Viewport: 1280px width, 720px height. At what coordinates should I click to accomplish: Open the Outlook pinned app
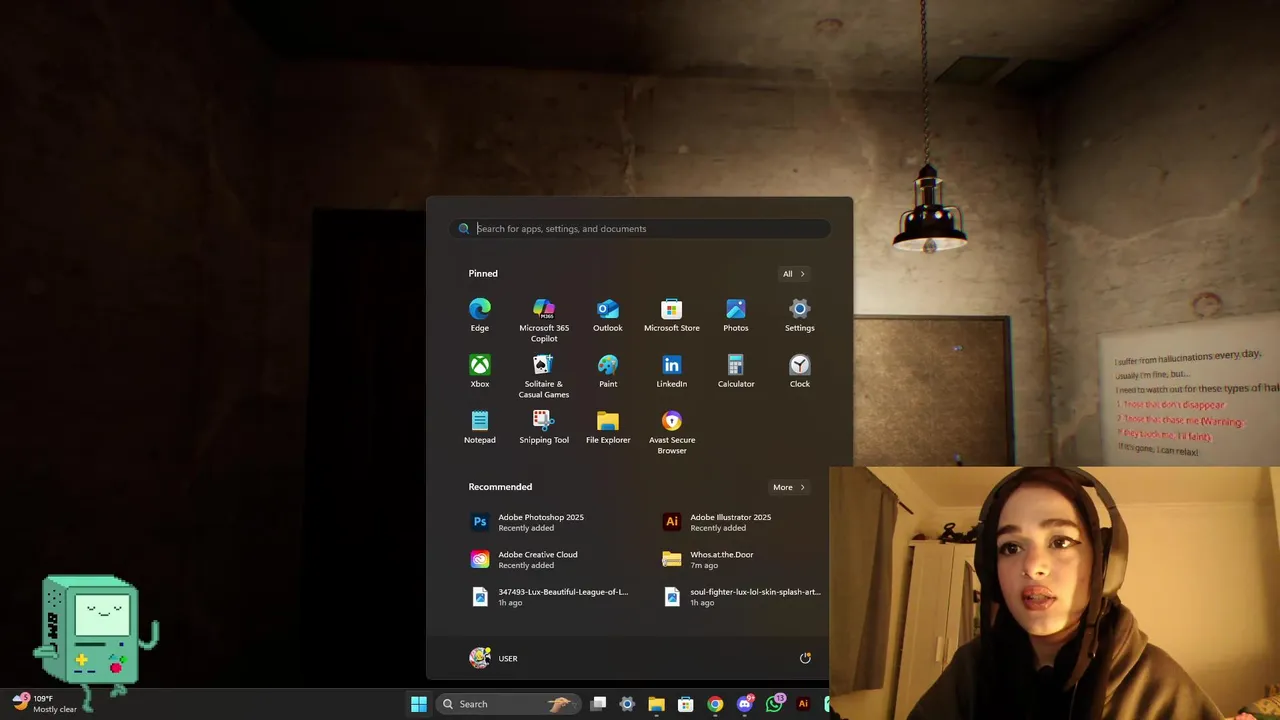point(608,315)
